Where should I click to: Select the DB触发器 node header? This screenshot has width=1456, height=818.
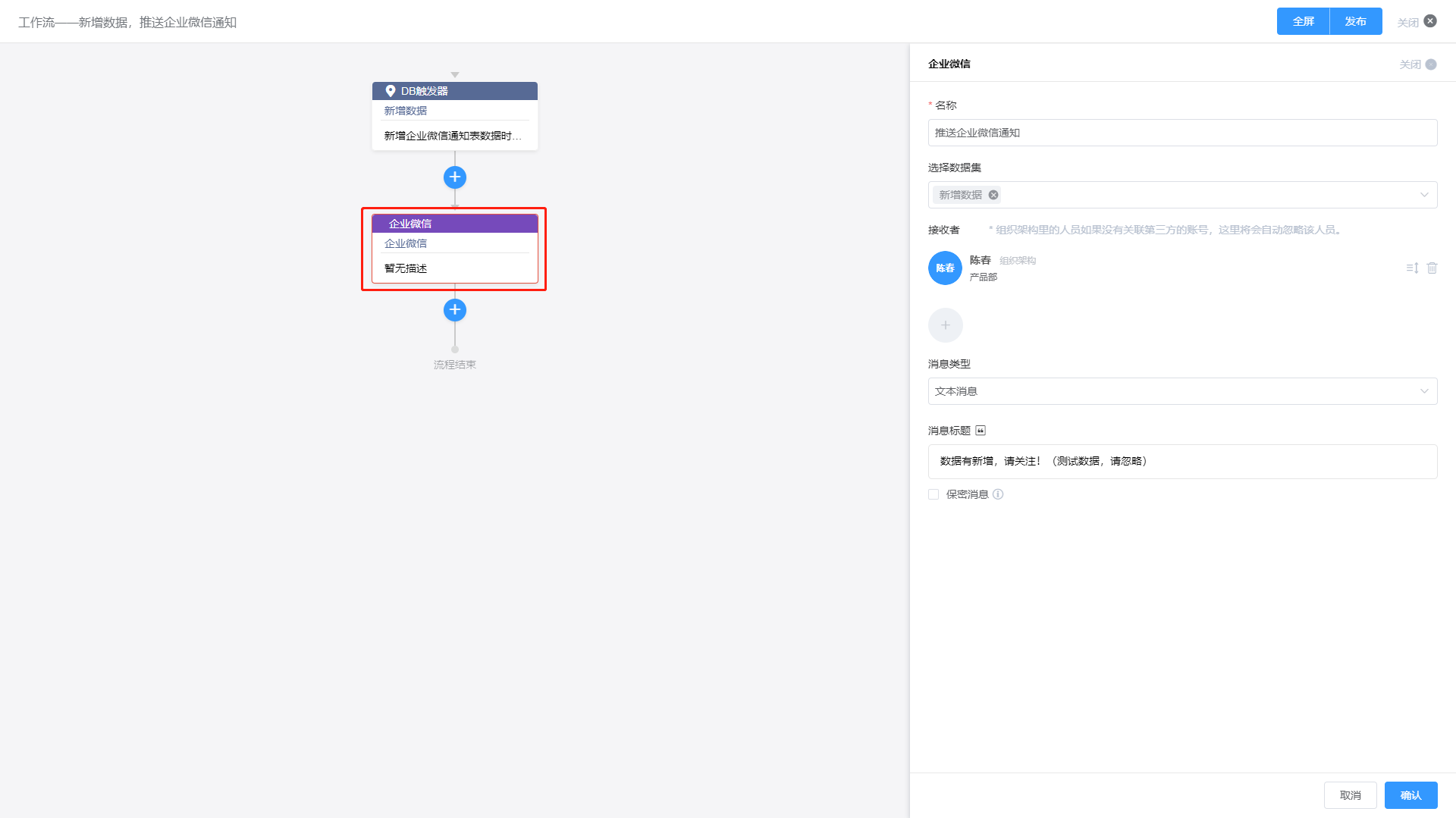[x=455, y=91]
